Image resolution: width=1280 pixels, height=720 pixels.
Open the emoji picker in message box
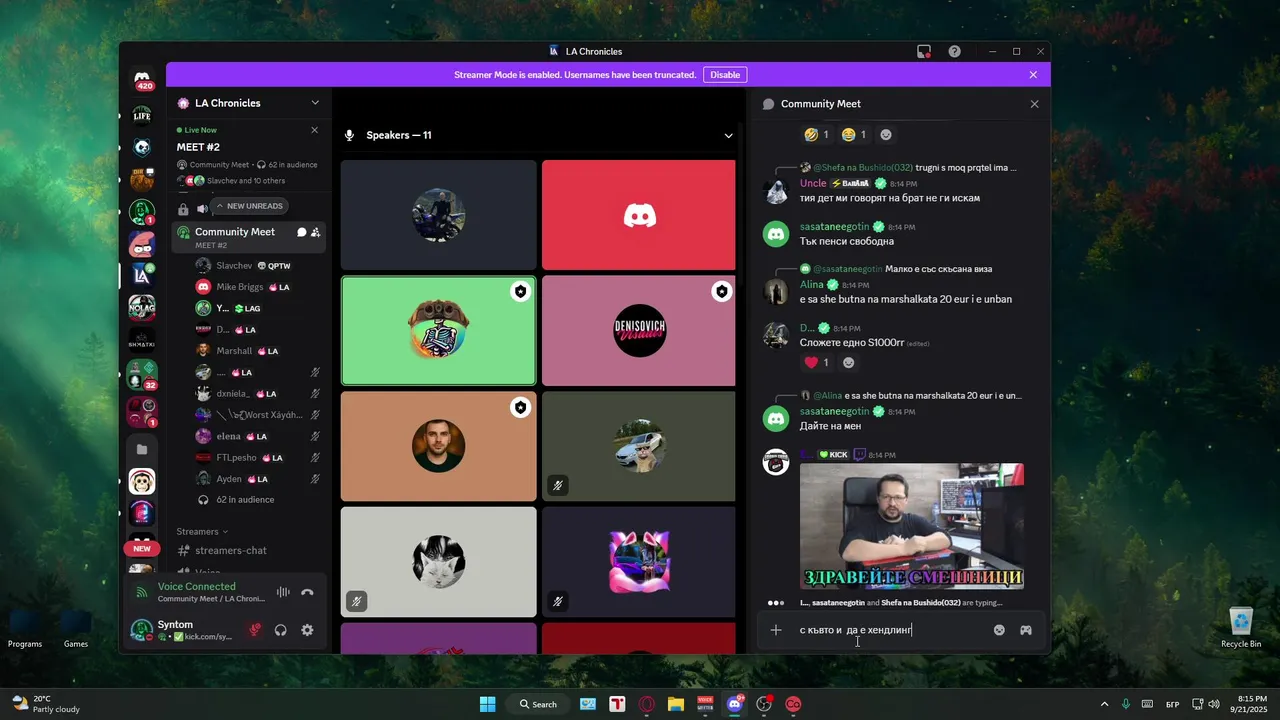point(999,630)
